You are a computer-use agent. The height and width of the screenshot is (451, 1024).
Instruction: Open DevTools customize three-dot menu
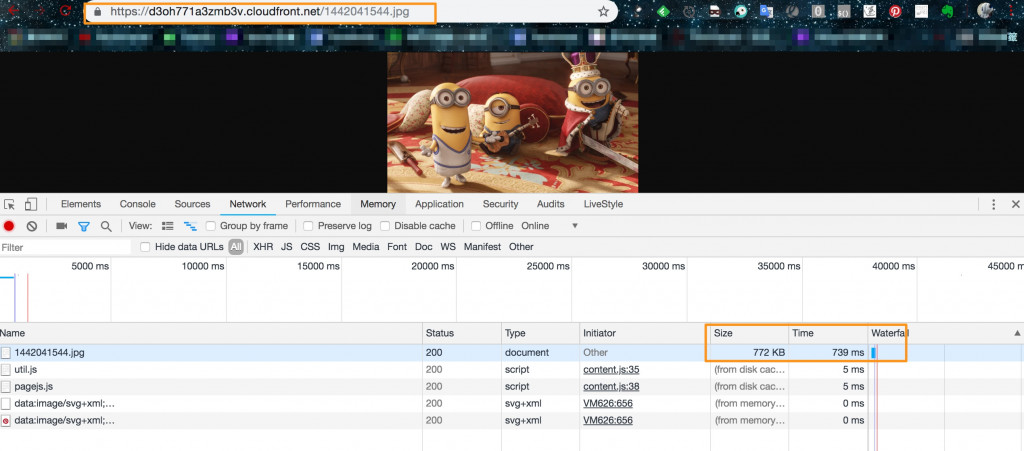point(993,204)
